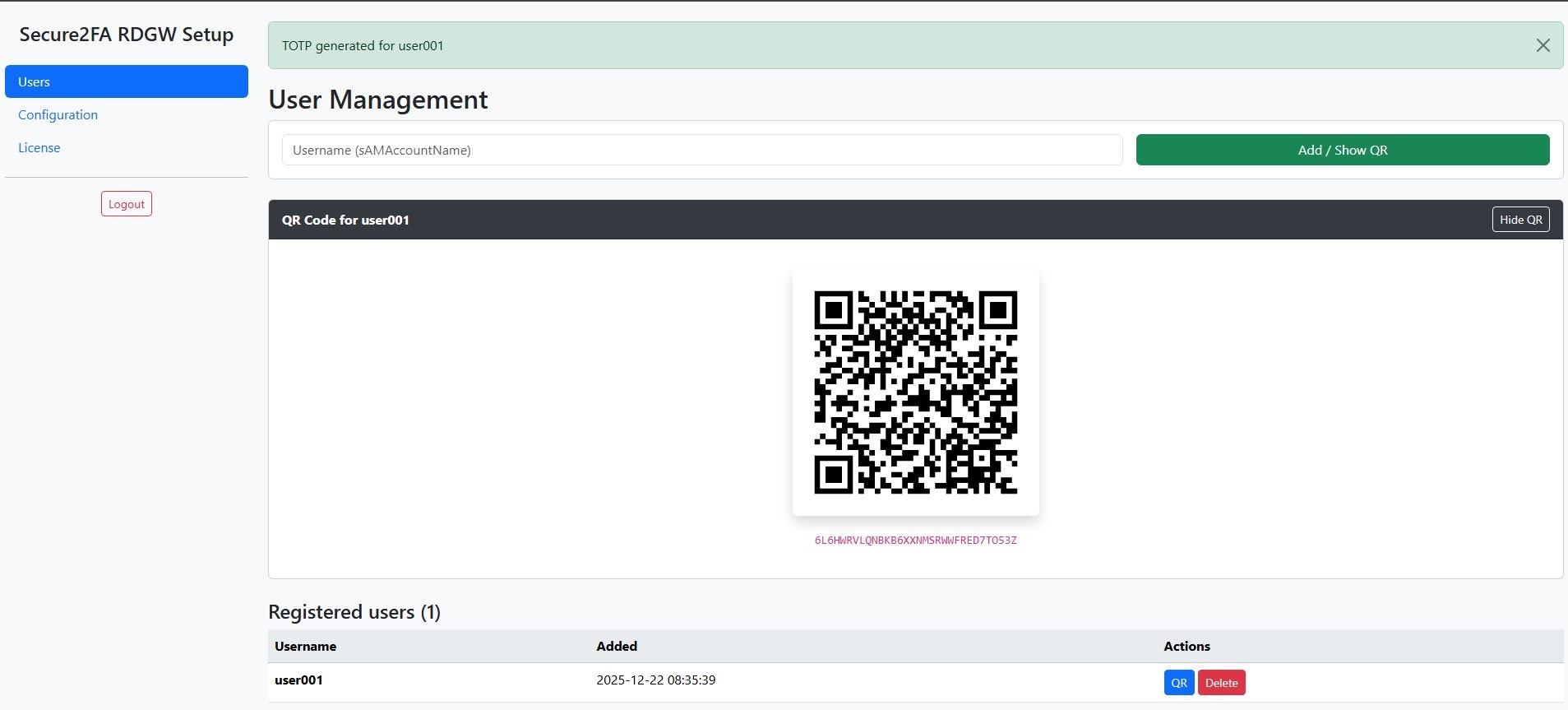Hide the QR code panel

tap(1519, 220)
